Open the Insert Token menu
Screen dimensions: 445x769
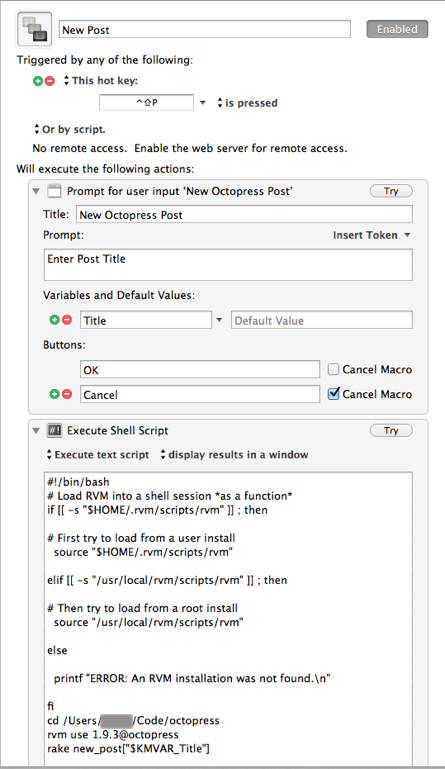click(x=372, y=235)
